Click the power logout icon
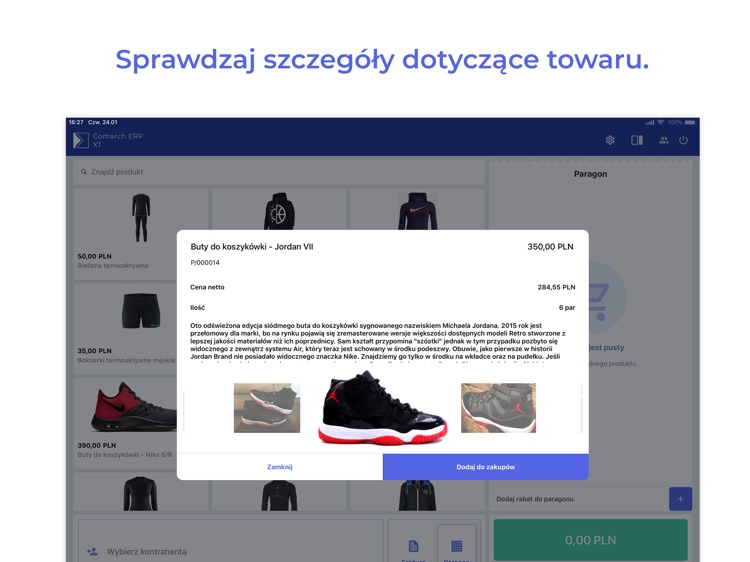Viewport: 750px width, 562px height. pyautogui.click(x=684, y=140)
